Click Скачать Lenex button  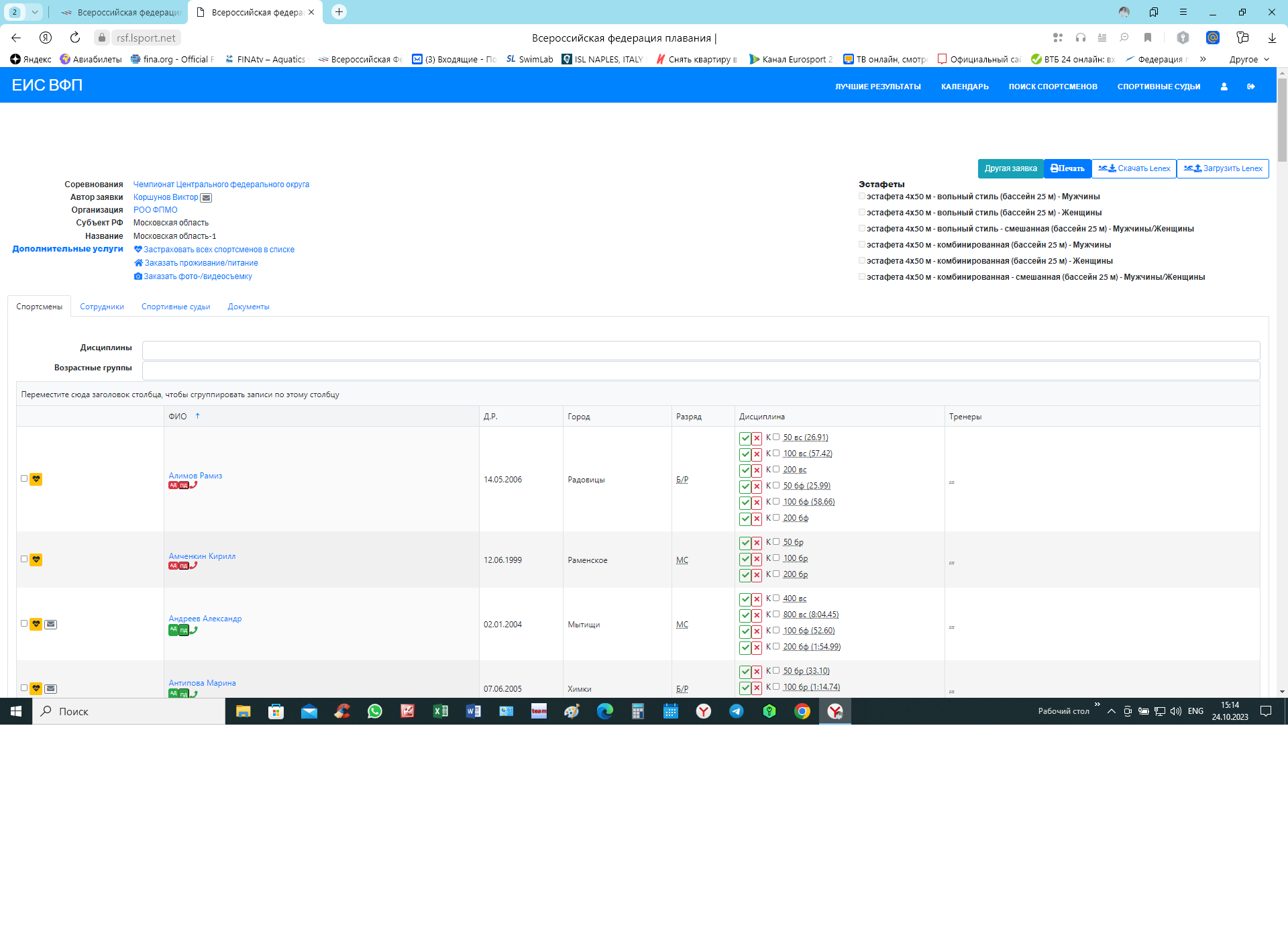[1134, 168]
